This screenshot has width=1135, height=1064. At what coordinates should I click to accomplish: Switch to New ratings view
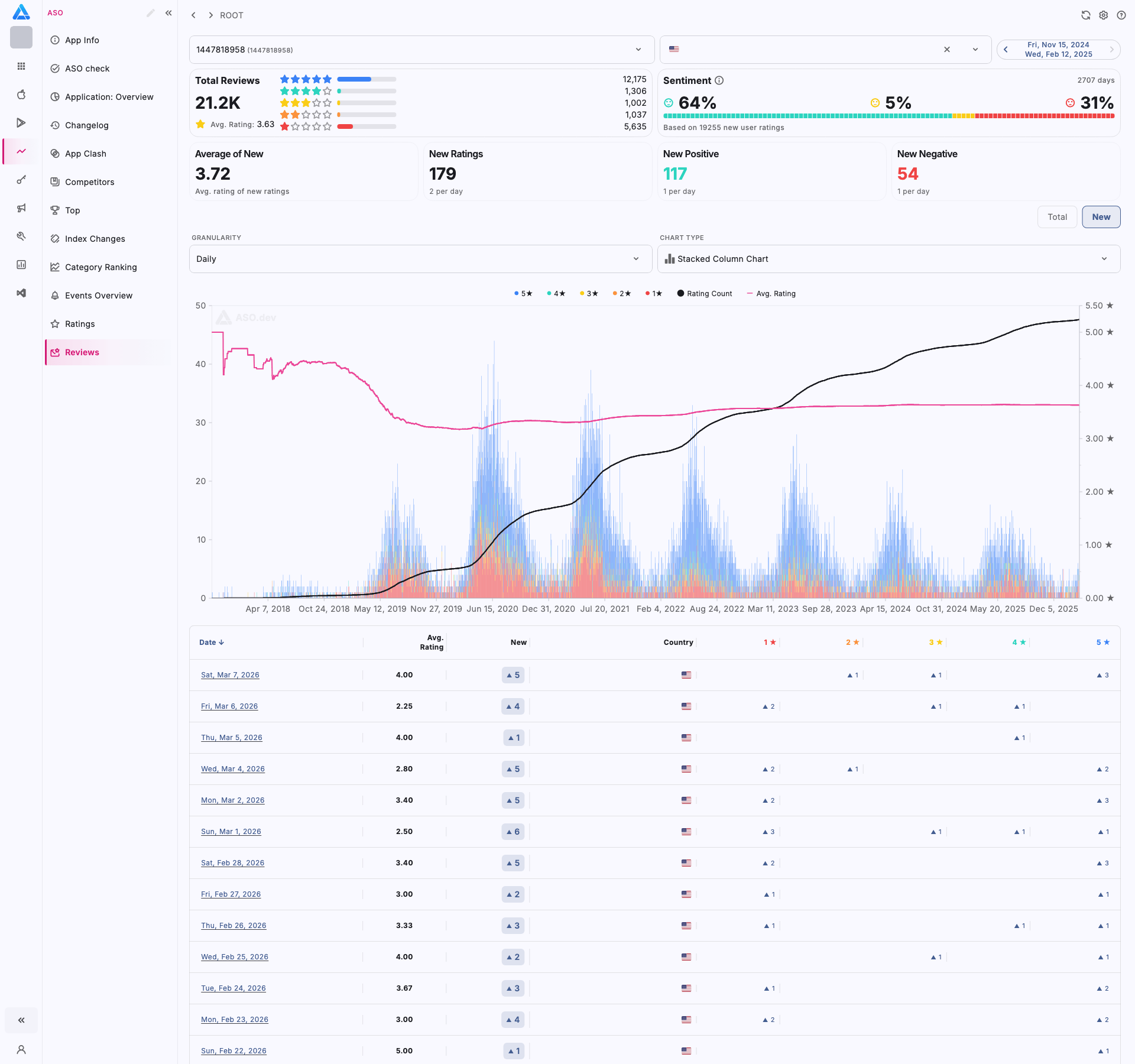coord(1101,217)
